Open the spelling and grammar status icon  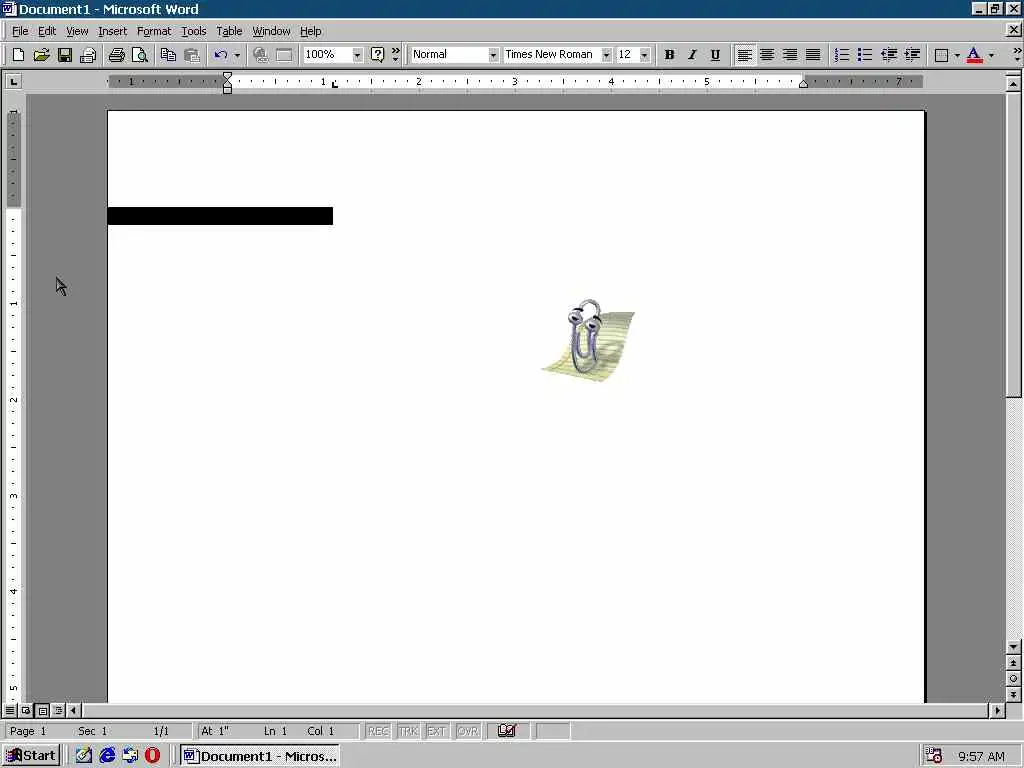click(x=507, y=731)
